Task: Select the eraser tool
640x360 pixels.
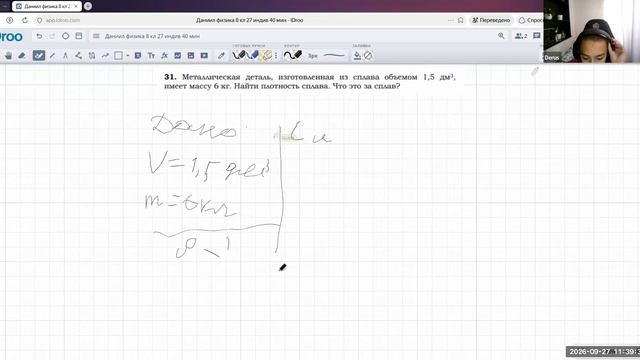Action: pos(22,56)
